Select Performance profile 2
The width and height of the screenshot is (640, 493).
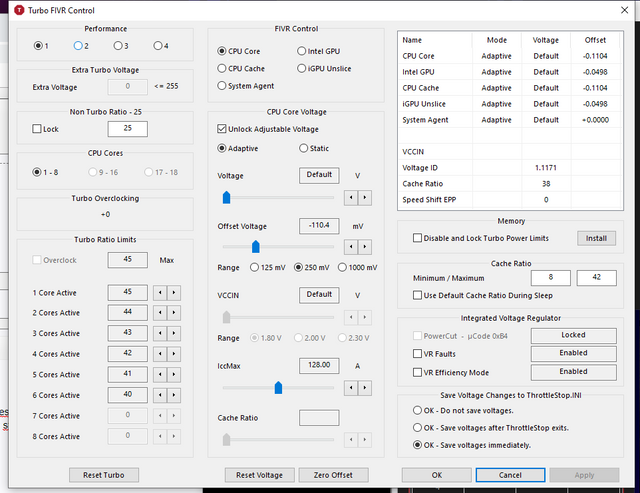coord(78,46)
